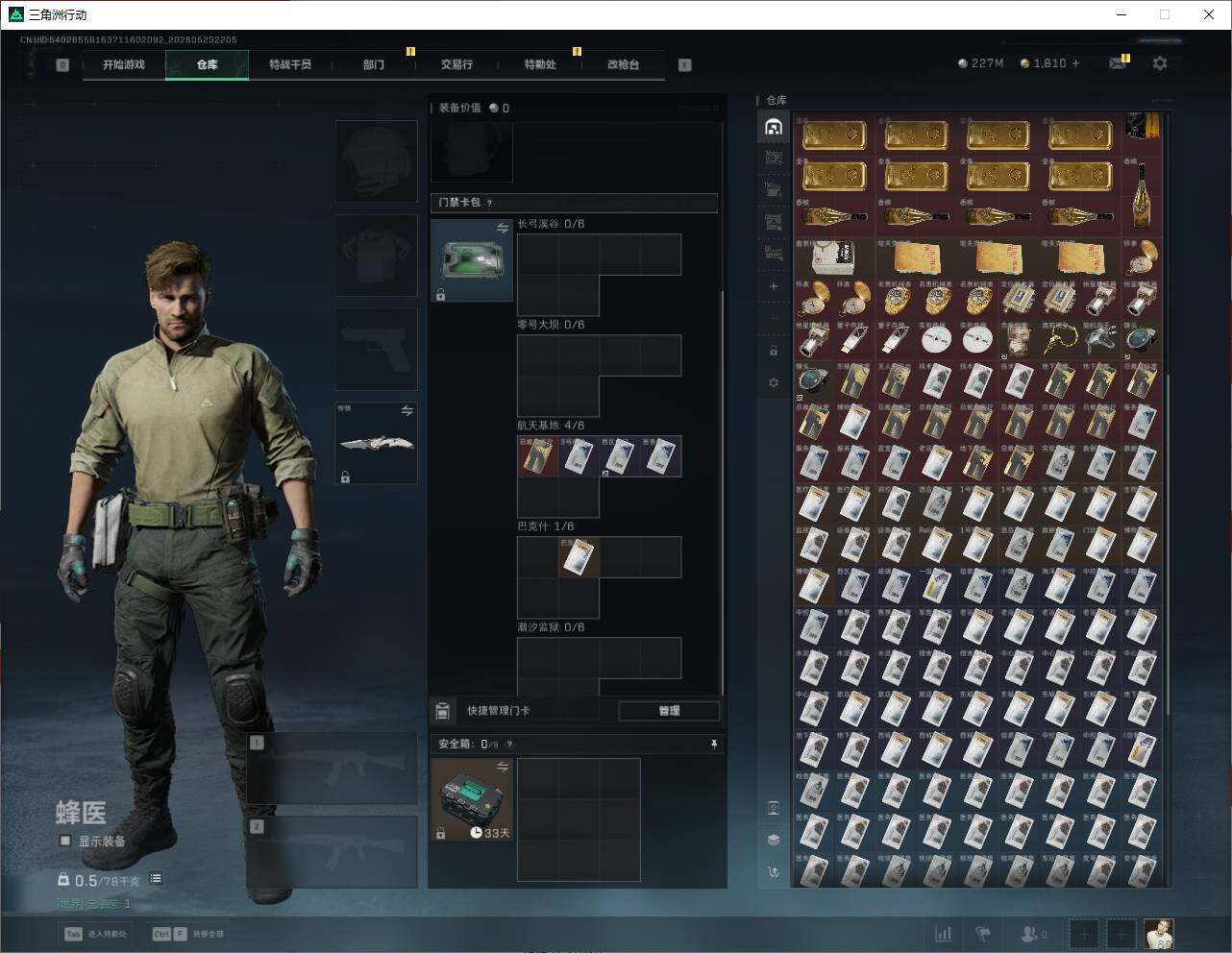Image resolution: width=1232 pixels, height=953 pixels.
Task: Click the 长弓溪谷: 0/6 label
Action: click(551, 224)
